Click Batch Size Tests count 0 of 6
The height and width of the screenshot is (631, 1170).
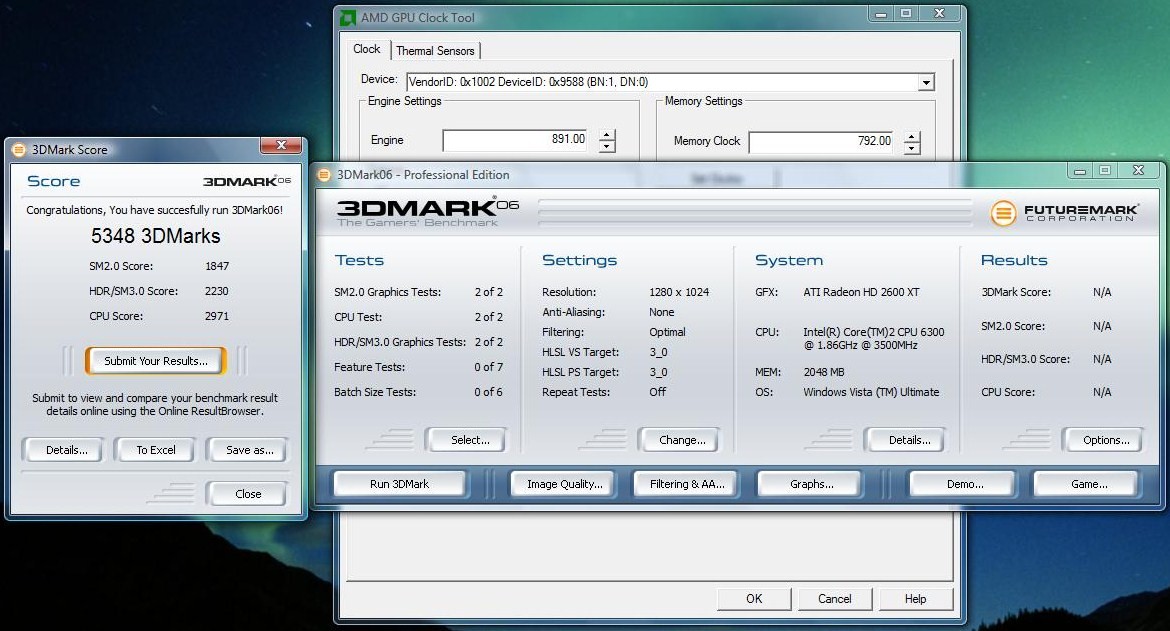coord(489,392)
